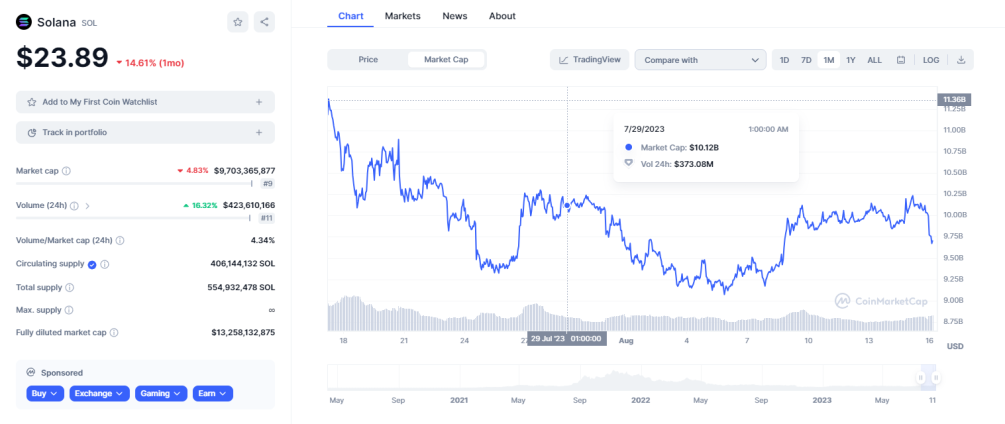
Task: Open the calendar date range picker icon
Action: pos(901,60)
